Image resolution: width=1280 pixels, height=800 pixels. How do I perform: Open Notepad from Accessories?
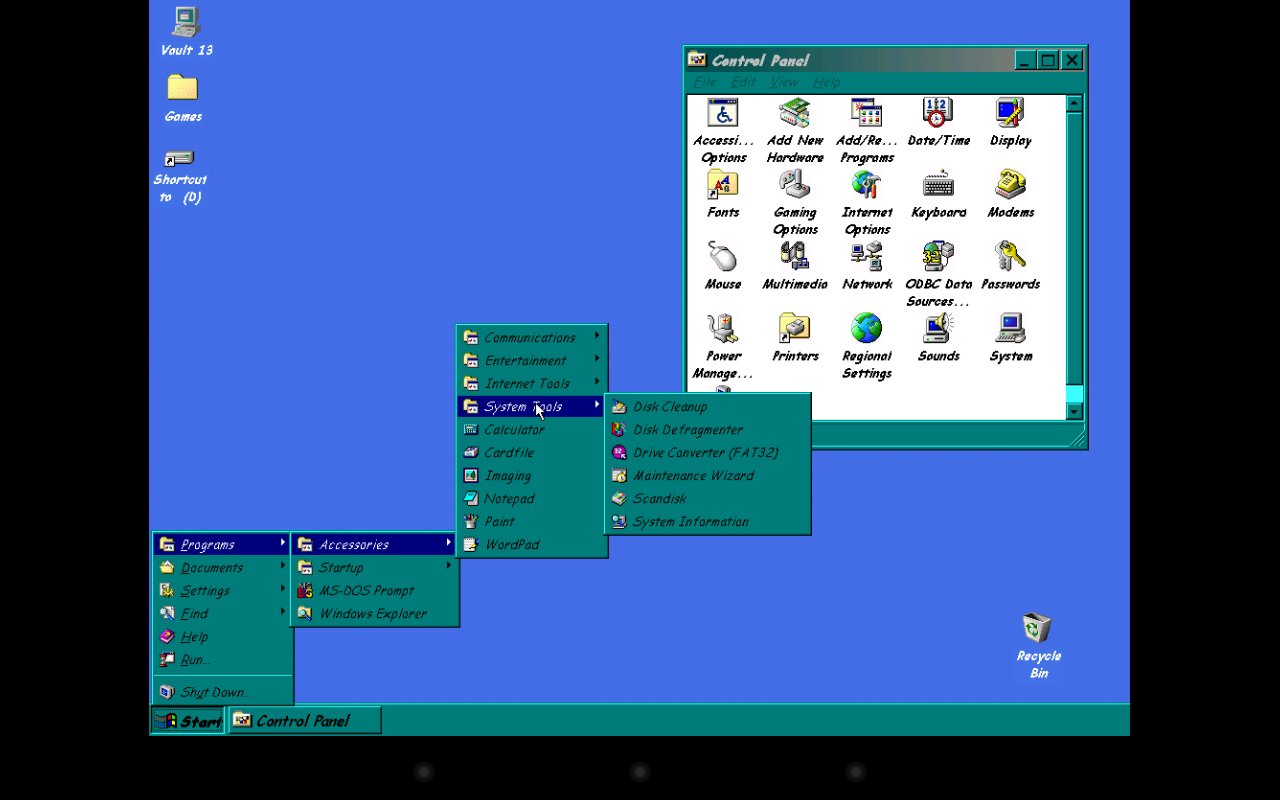coord(511,498)
